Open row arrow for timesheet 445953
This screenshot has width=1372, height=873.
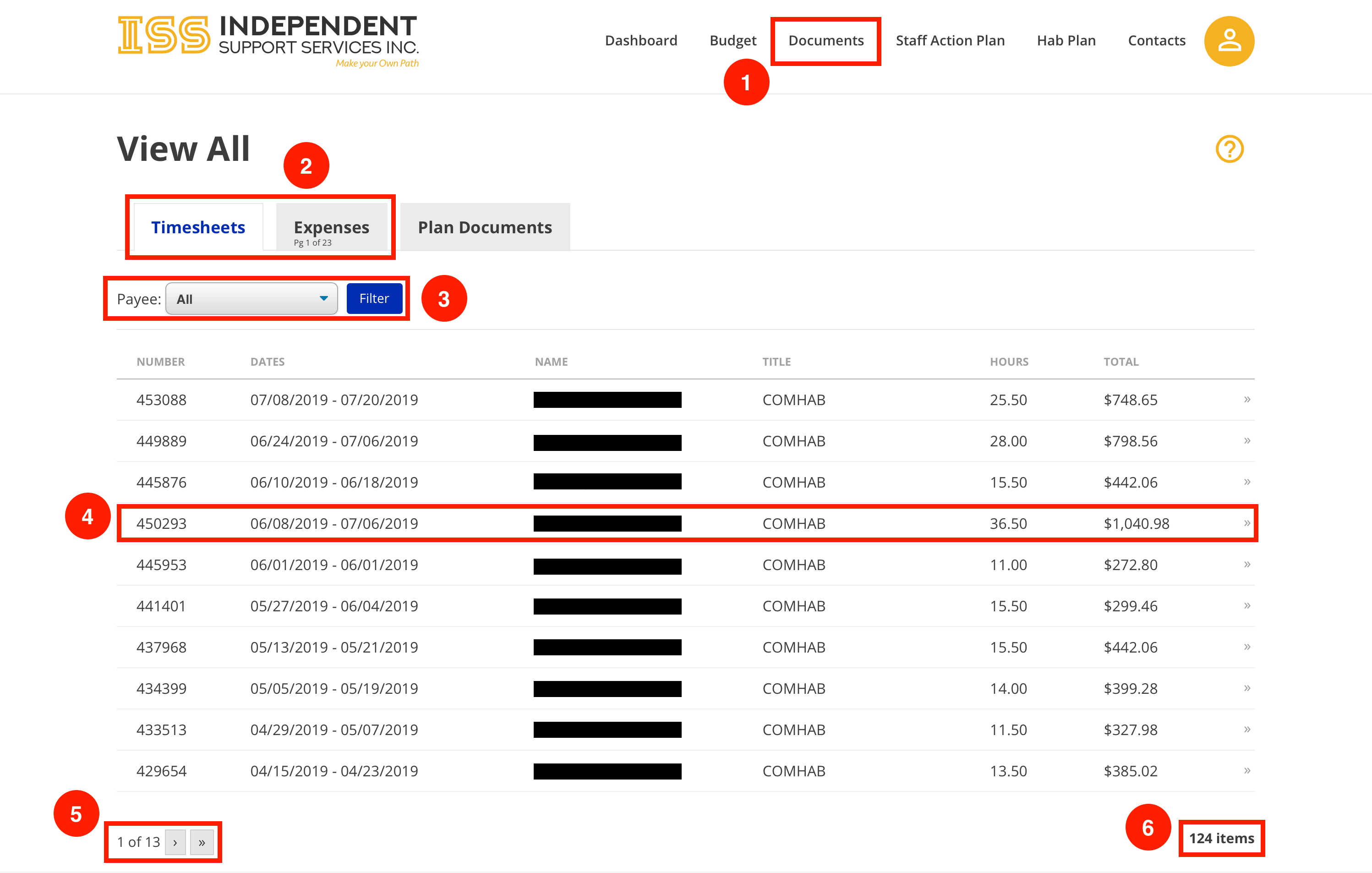(1246, 564)
